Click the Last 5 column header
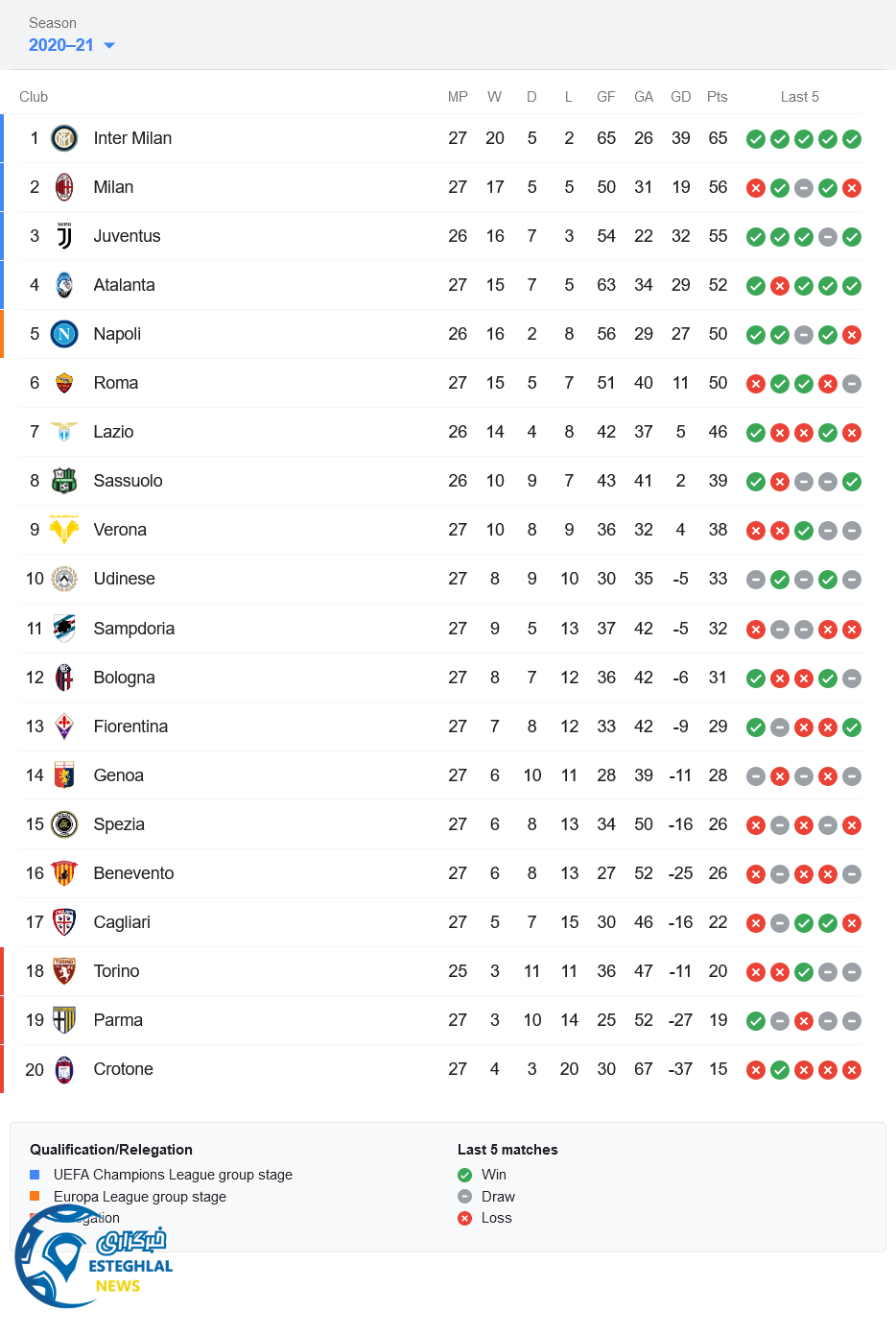 tap(799, 97)
